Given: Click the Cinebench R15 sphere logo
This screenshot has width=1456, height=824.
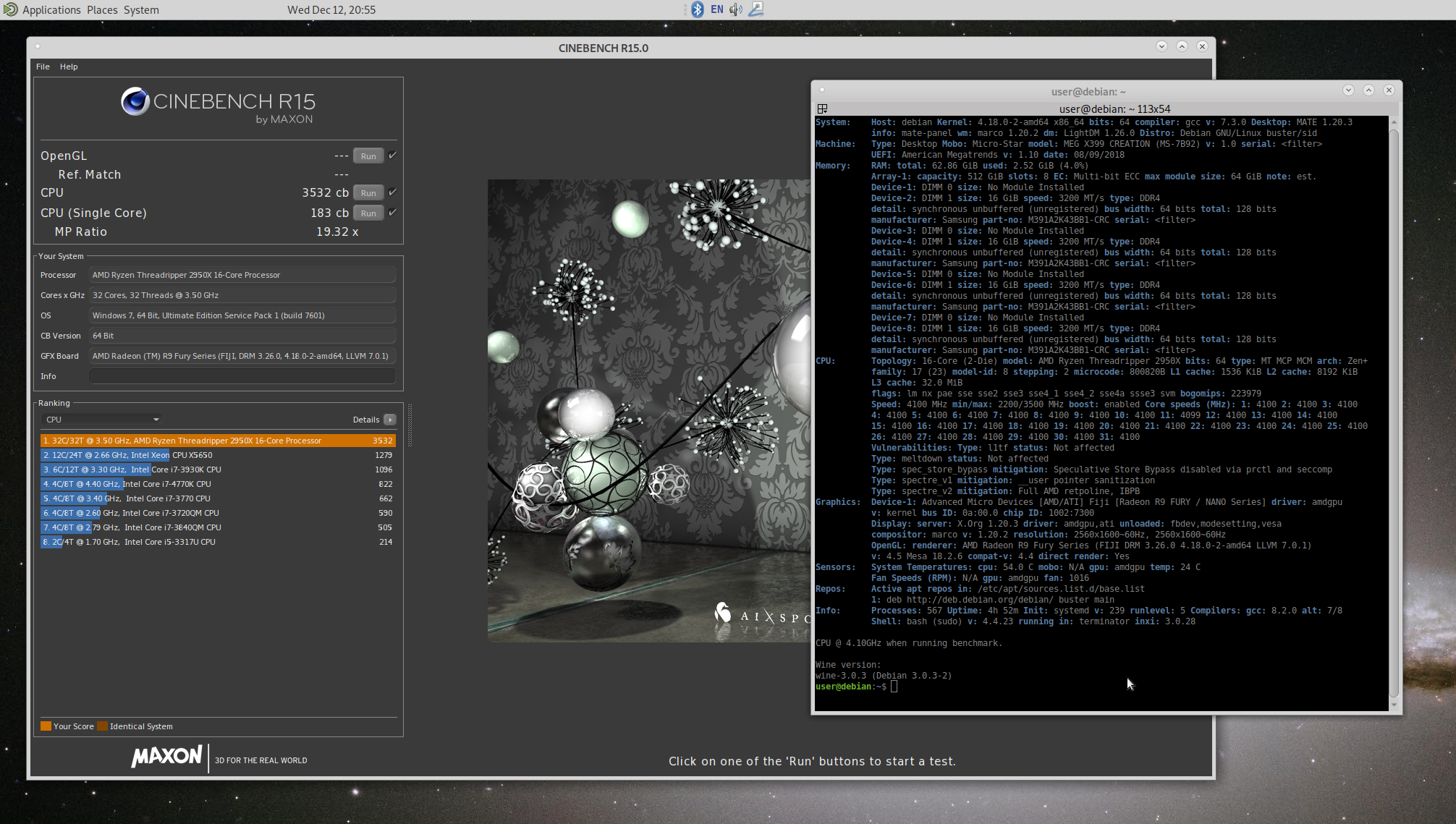Looking at the screenshot, I should click(135, 102).
